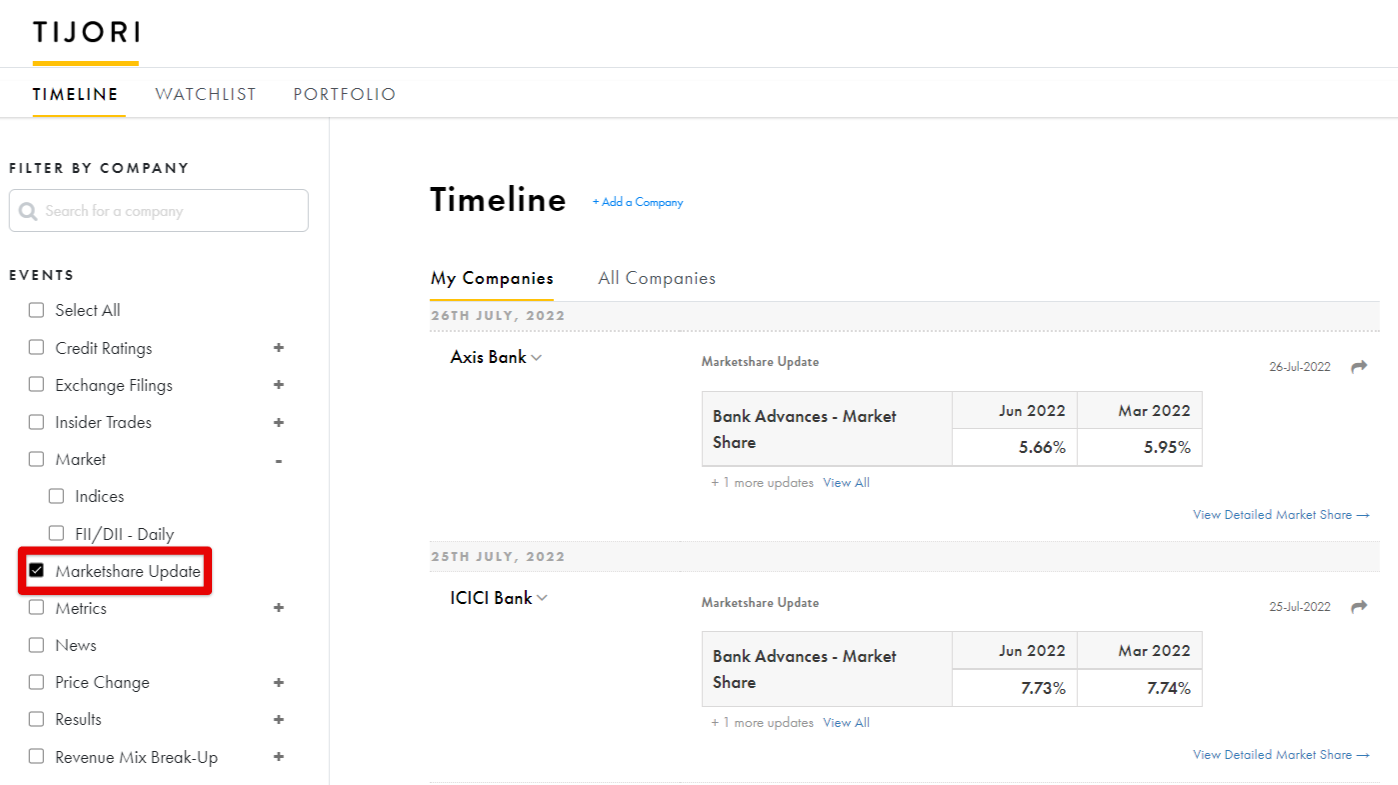Check the Exchange Filings filter
This screenshot has width=1398, height=785.
(x=37, y=385)
